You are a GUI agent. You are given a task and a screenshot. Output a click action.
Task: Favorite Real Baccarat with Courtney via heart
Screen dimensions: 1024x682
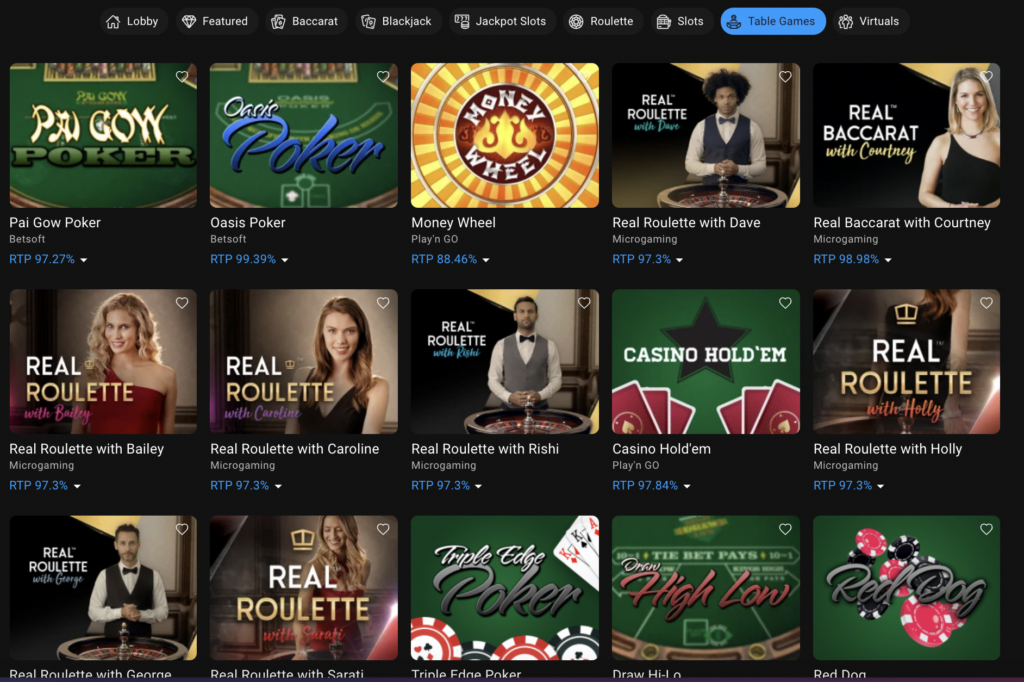click(x=987, y=76)
